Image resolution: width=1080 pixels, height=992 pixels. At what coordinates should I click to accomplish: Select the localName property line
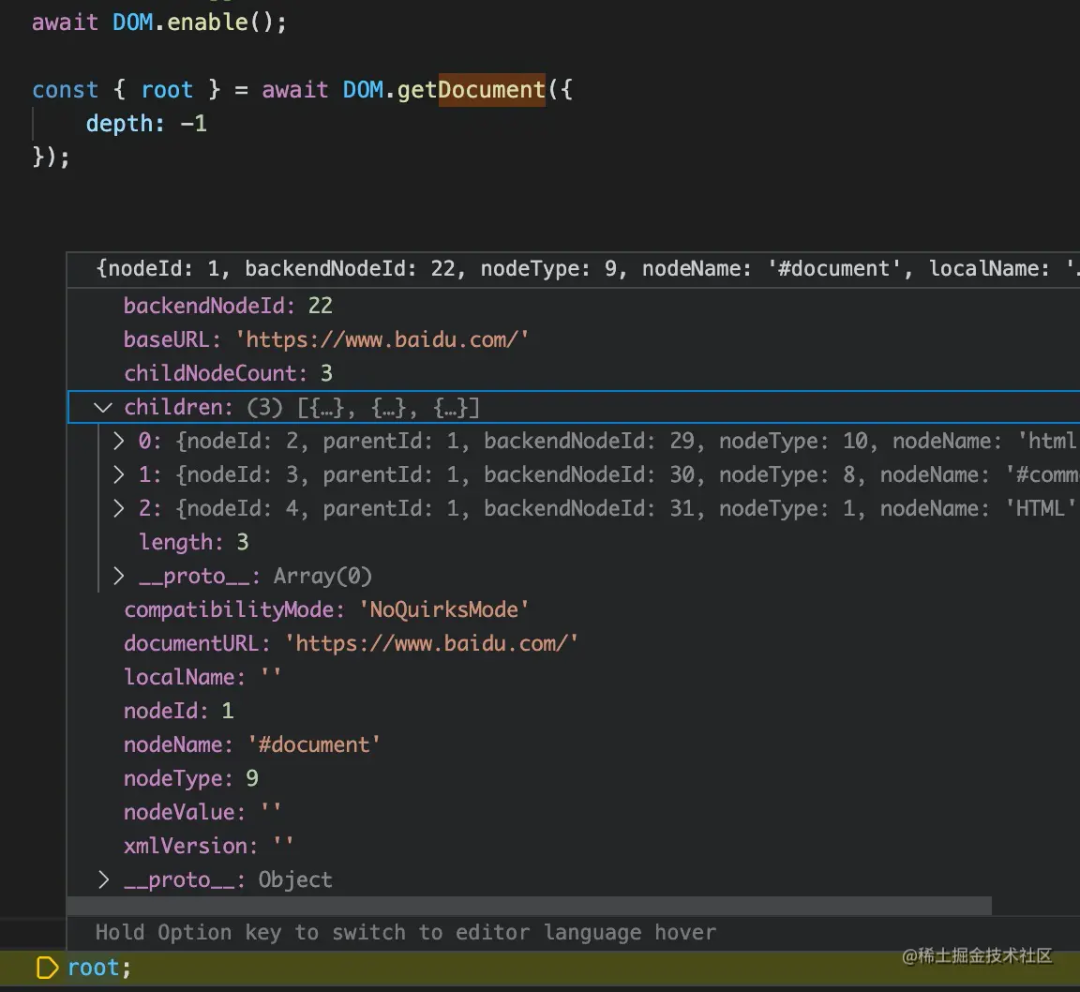tap(202, 677)
